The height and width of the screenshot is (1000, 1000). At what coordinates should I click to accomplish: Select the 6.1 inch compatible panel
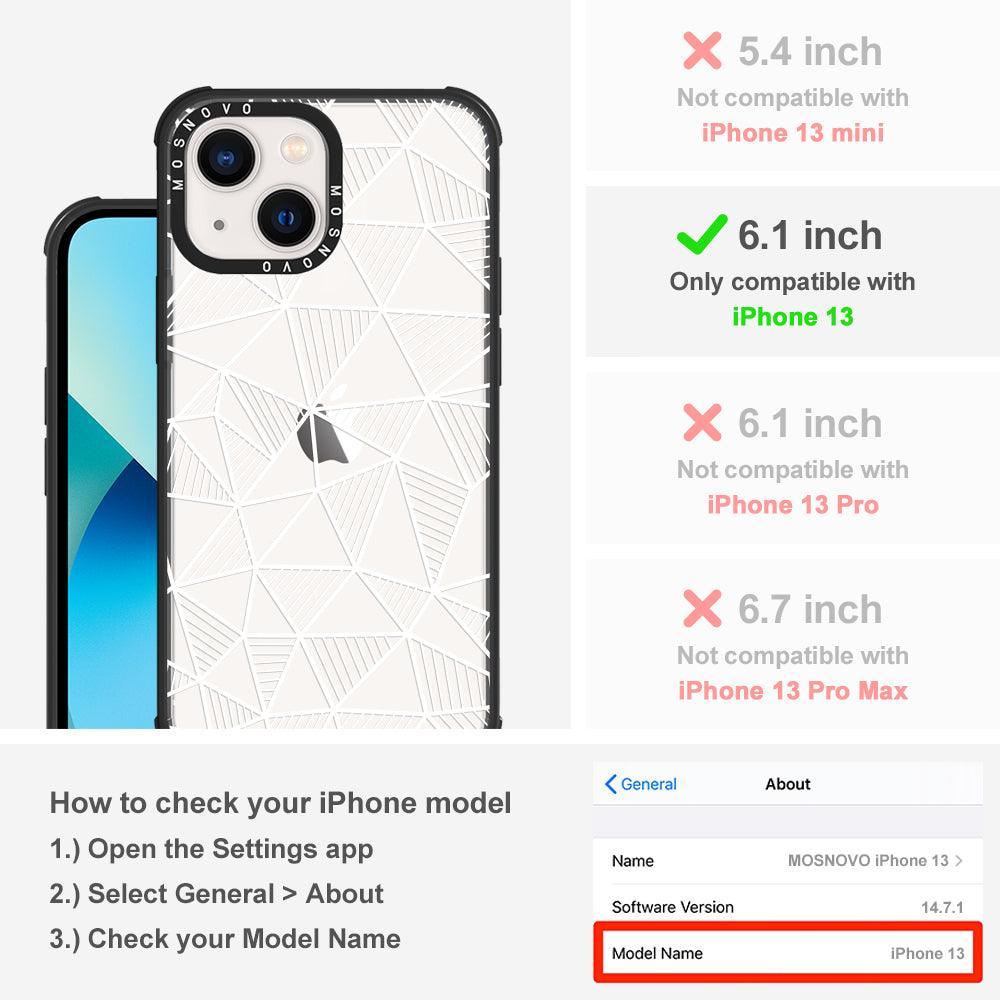793,272
